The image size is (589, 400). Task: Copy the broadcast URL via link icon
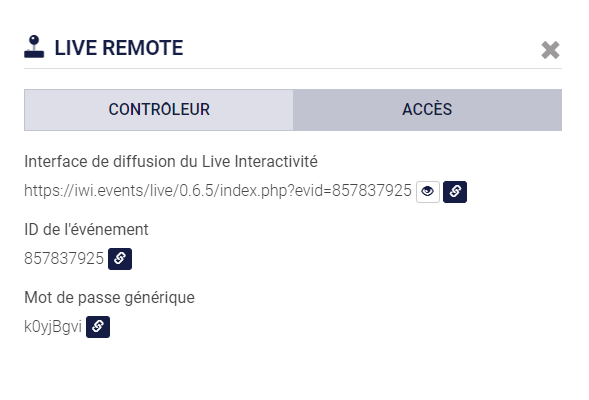(x=455, y=192)
